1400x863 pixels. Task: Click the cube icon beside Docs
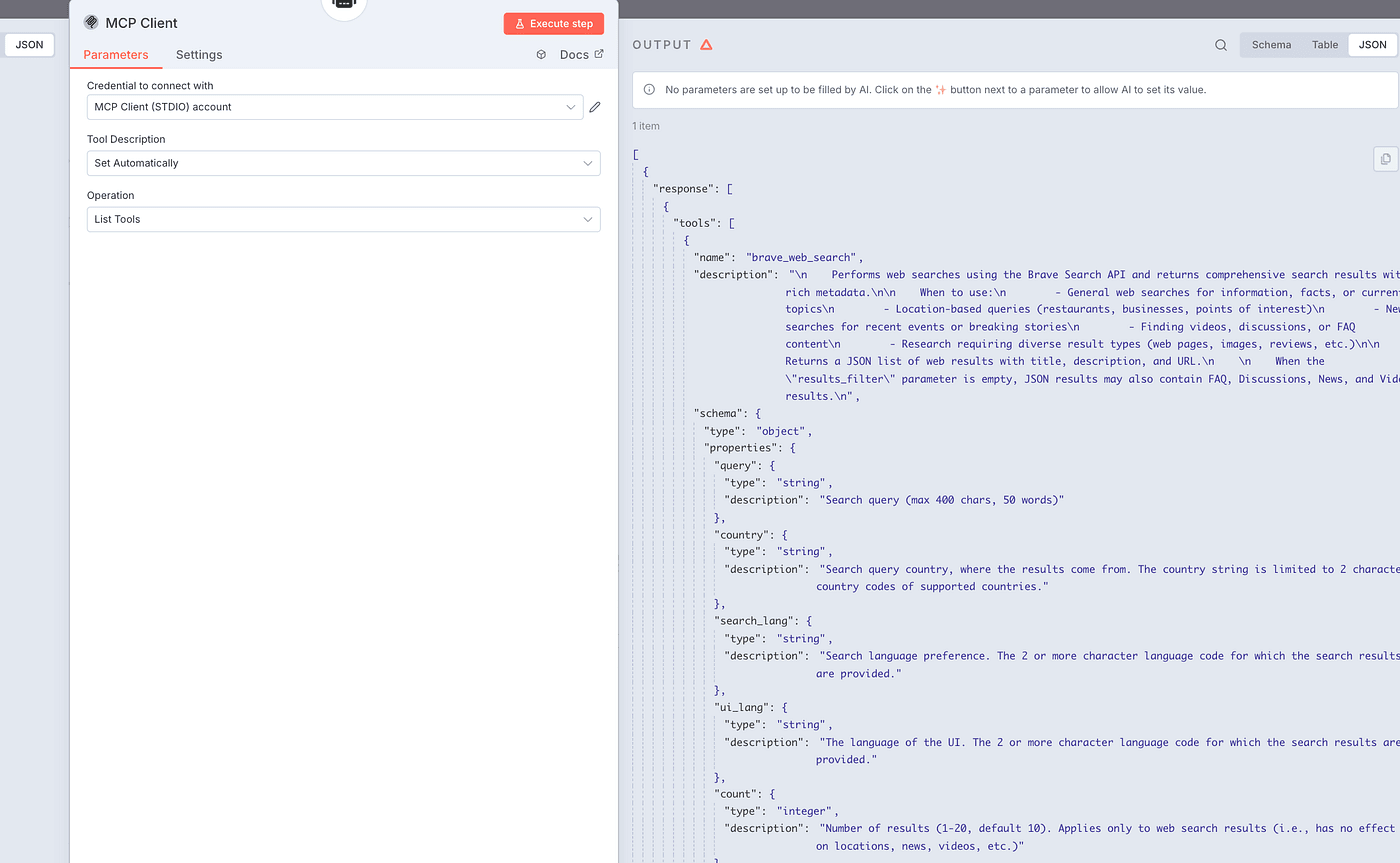pos(541,55)
